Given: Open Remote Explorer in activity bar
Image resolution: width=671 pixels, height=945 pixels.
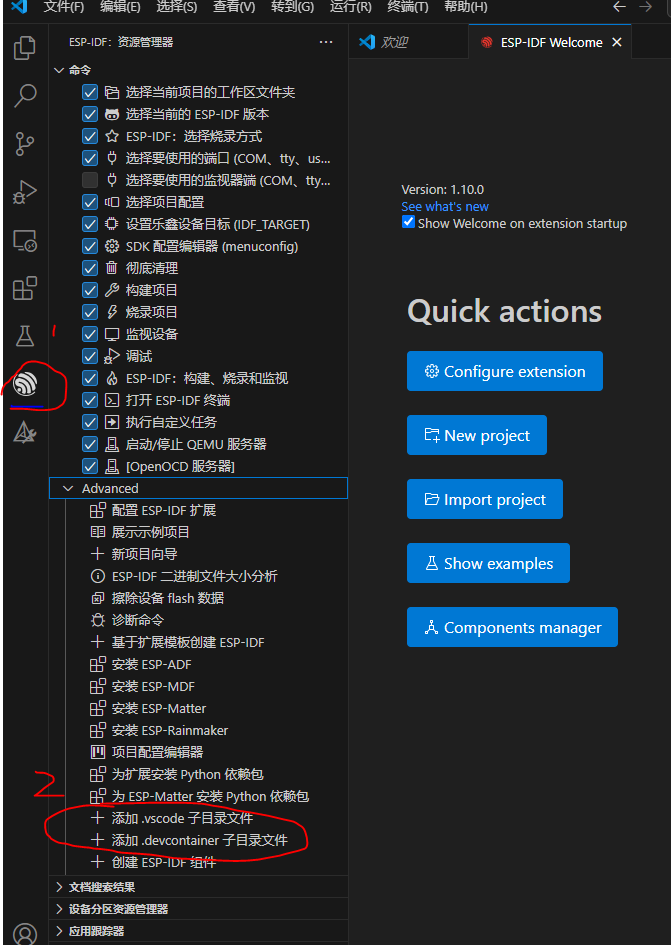Looking at the screenshot, I should 25,241.
